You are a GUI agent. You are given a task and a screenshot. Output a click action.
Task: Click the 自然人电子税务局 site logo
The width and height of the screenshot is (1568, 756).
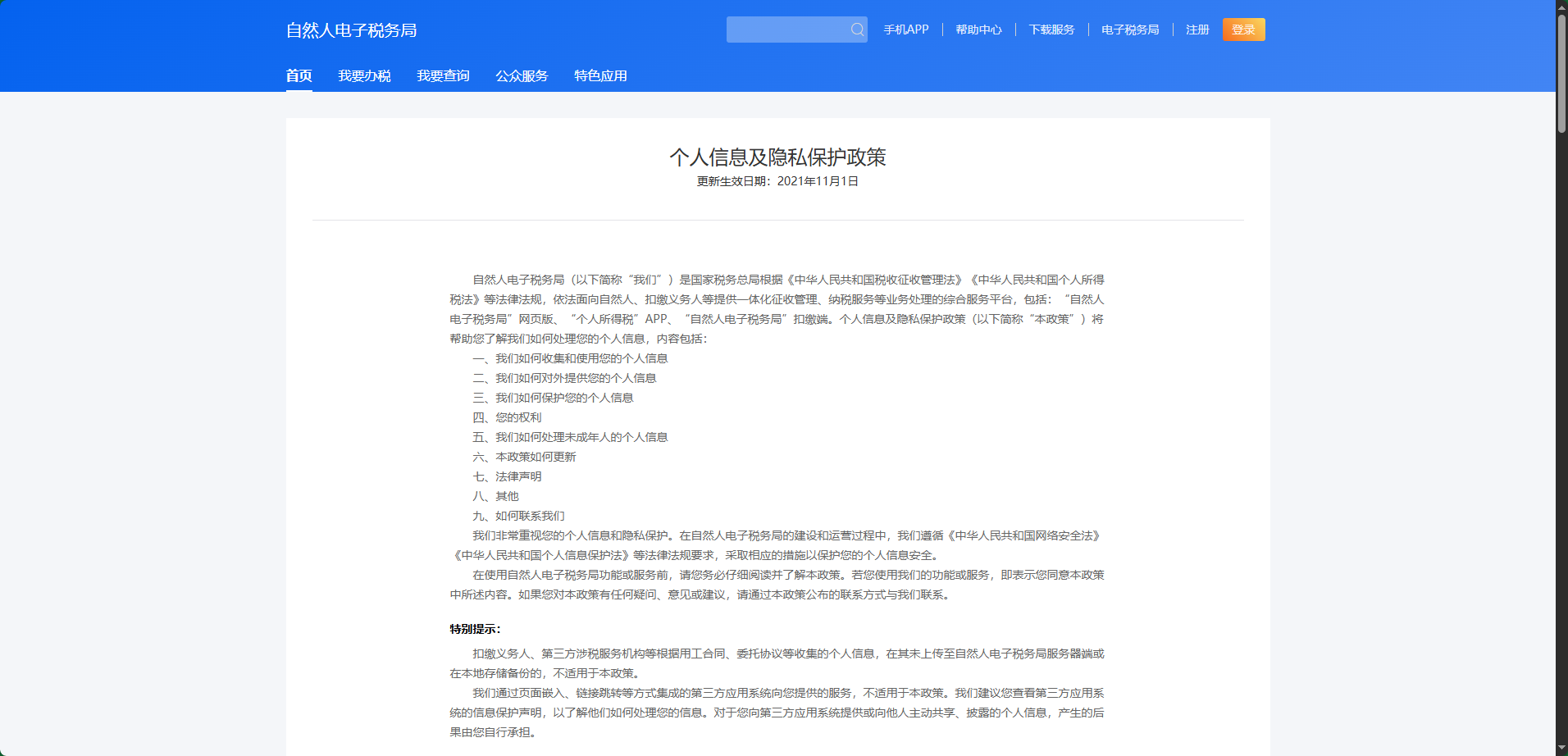pyautogui.click(x=351, y=30)
